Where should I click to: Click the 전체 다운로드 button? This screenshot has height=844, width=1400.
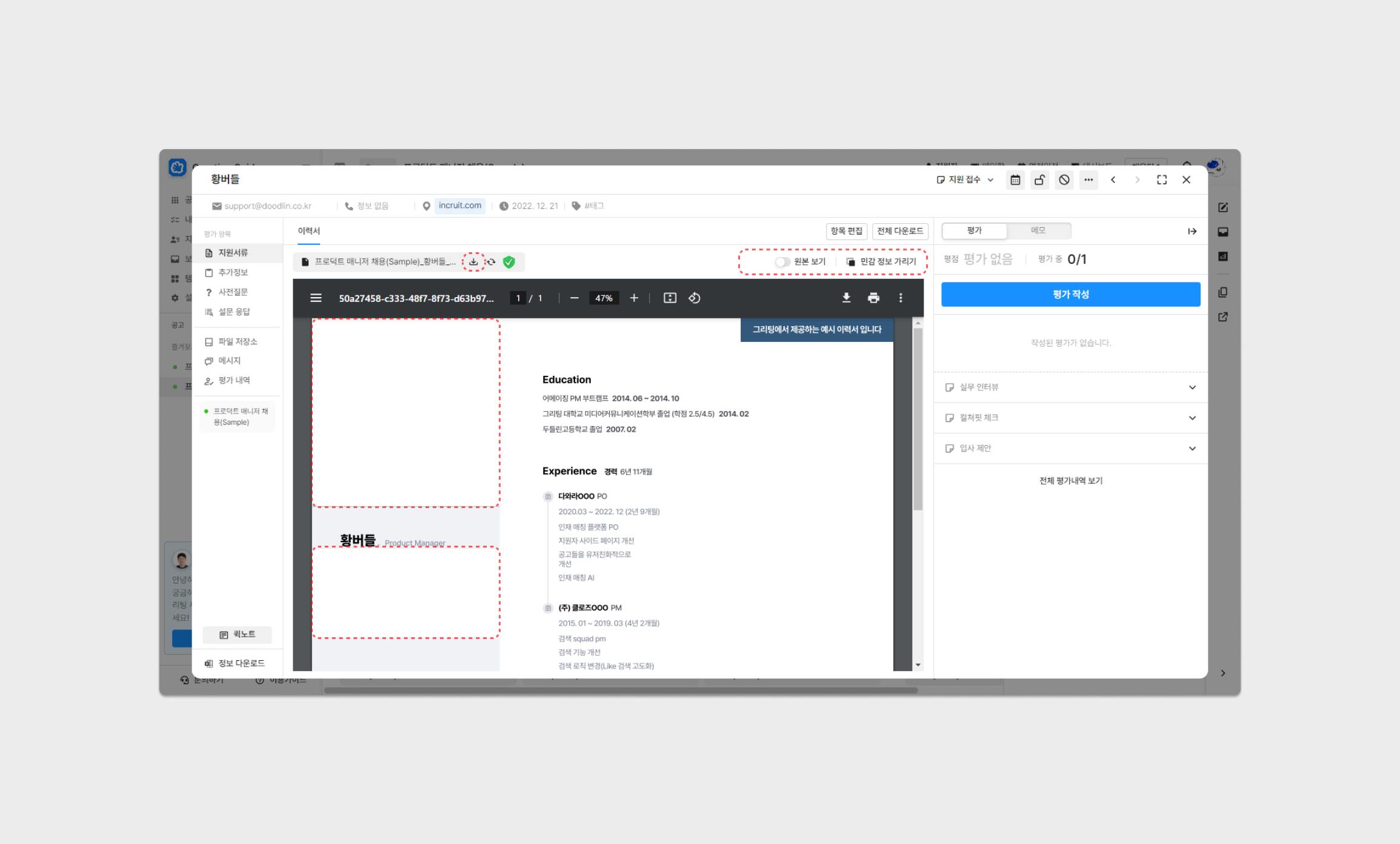[900, 231]
